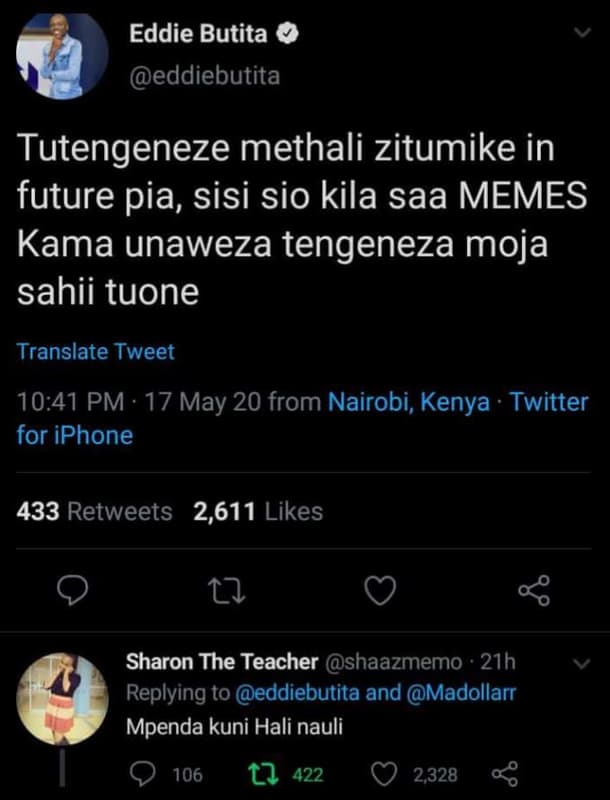
Task: Click the verified badge next to Eddie Butita
Action: [288, 32]
